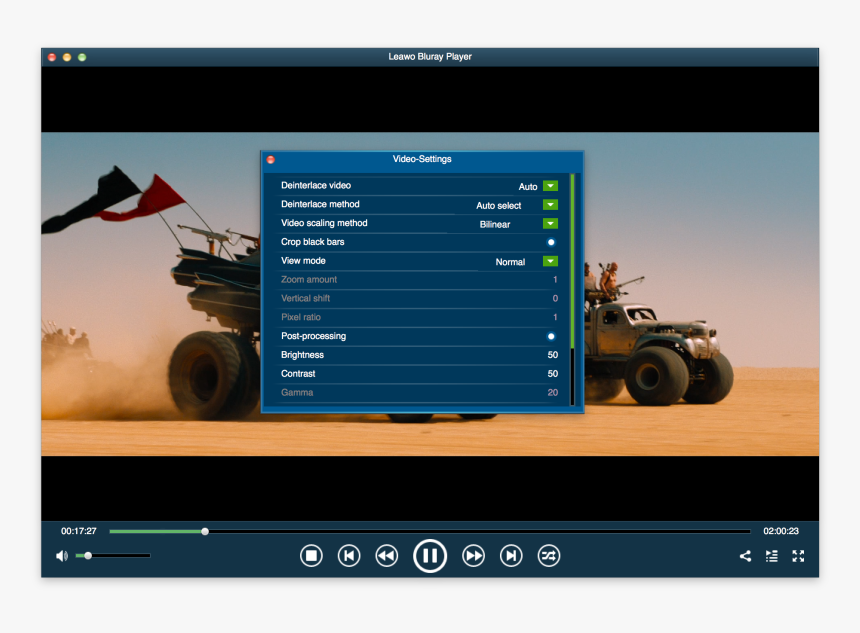
Task: Click the Brightness value 50
Action: click(x=552, y=355)
